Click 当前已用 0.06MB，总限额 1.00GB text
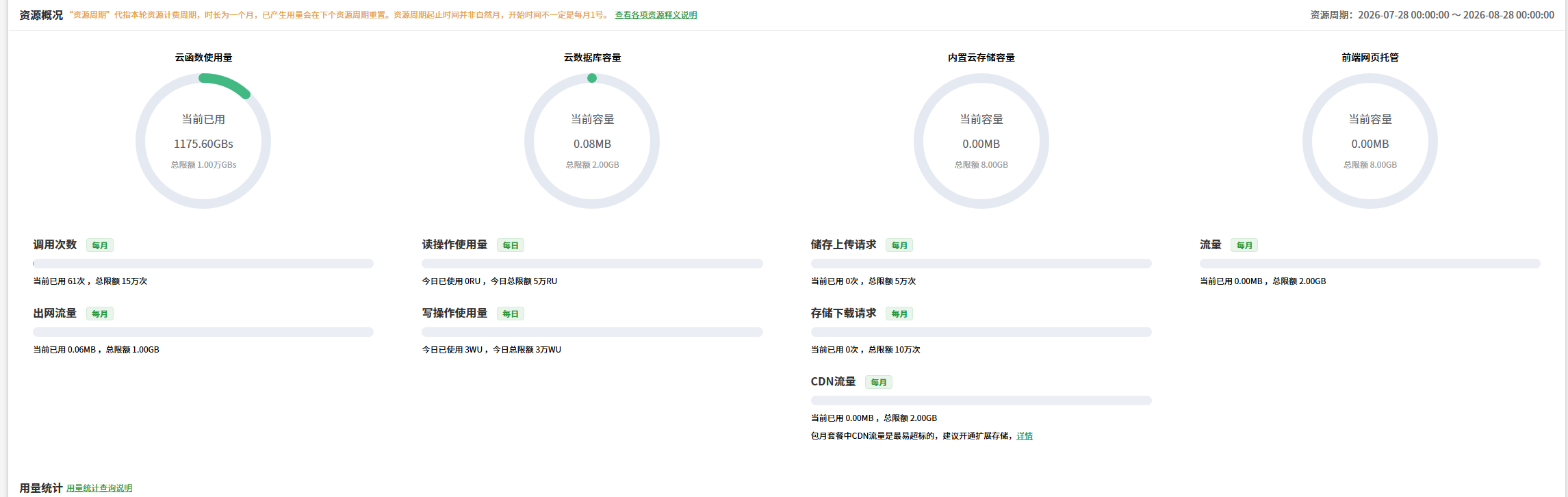The image size is (1568, 497). click(x=96, y=350)
